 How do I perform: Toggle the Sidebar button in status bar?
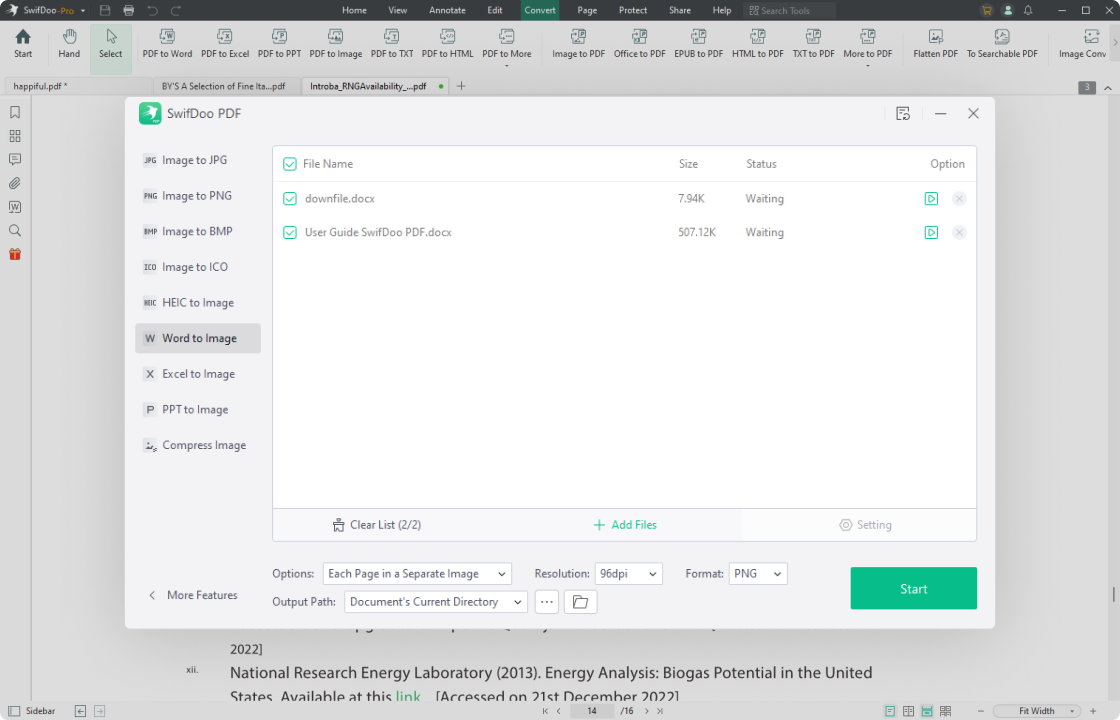(x=31, y=711)
